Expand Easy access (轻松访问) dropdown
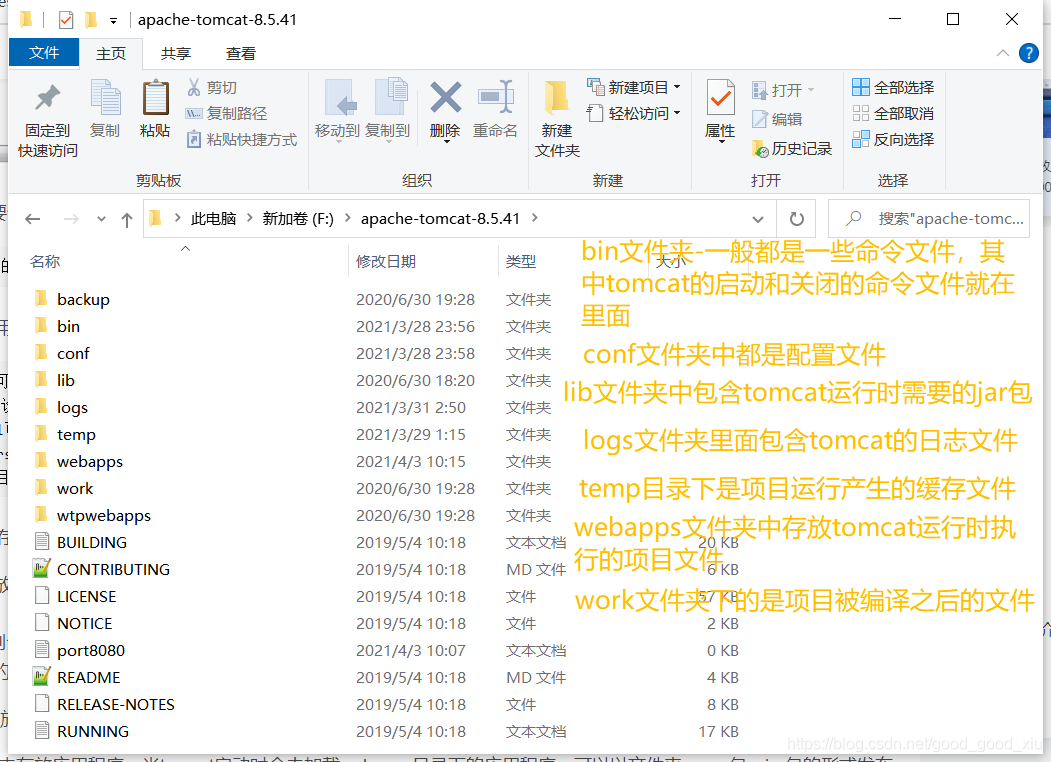The image size is (1051, 762). (x=677, y=113)
